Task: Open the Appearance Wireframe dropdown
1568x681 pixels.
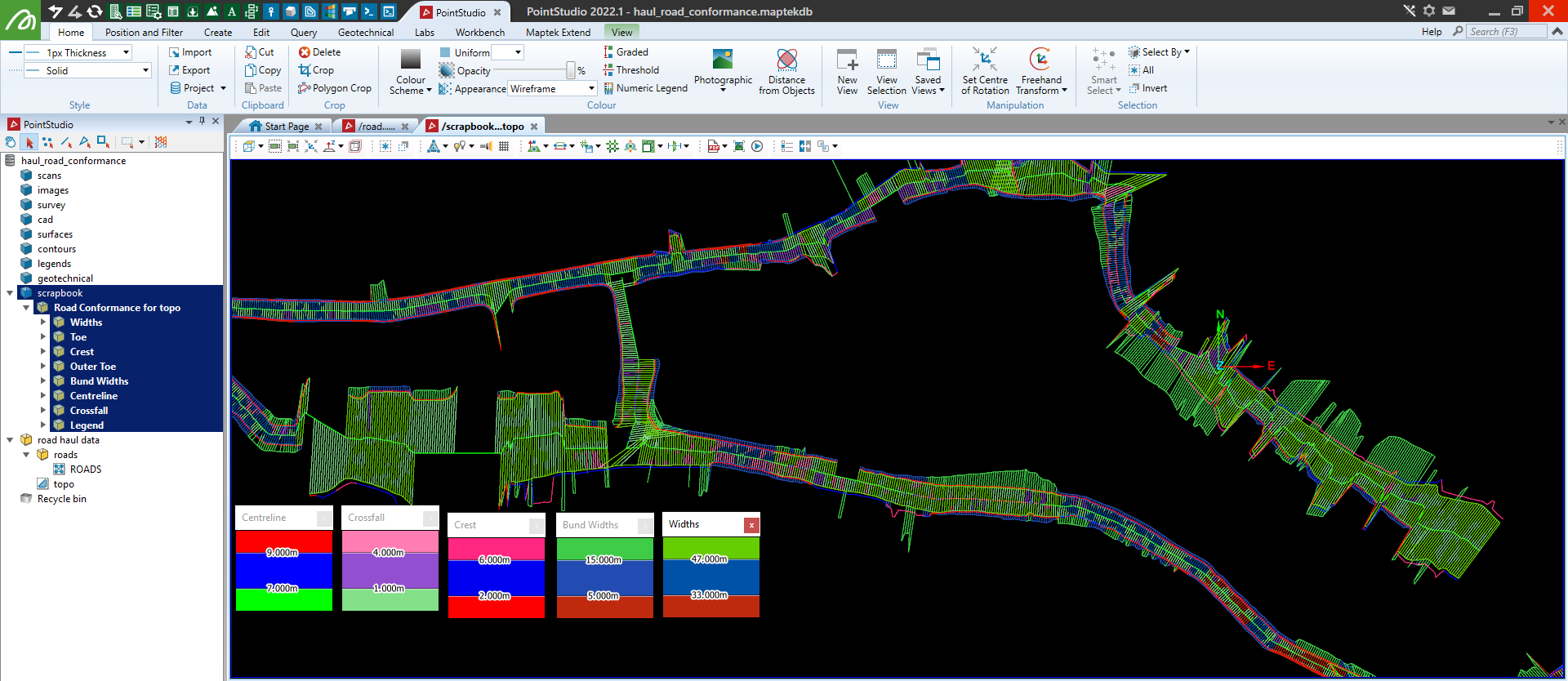Action: (x=591, y=88)
